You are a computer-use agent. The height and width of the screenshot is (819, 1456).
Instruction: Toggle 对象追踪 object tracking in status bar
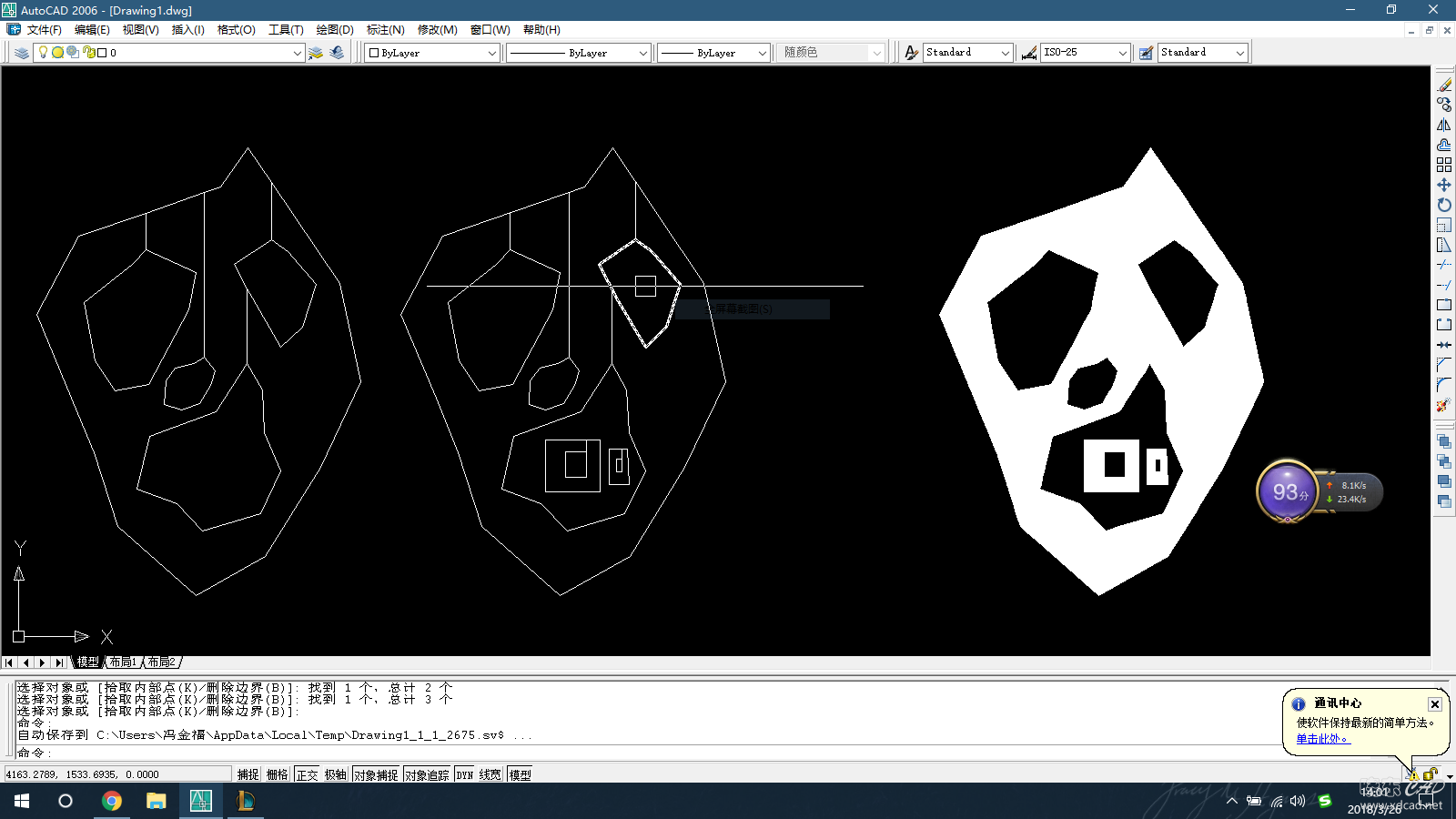pyautogui.click(x=428, y=774)
